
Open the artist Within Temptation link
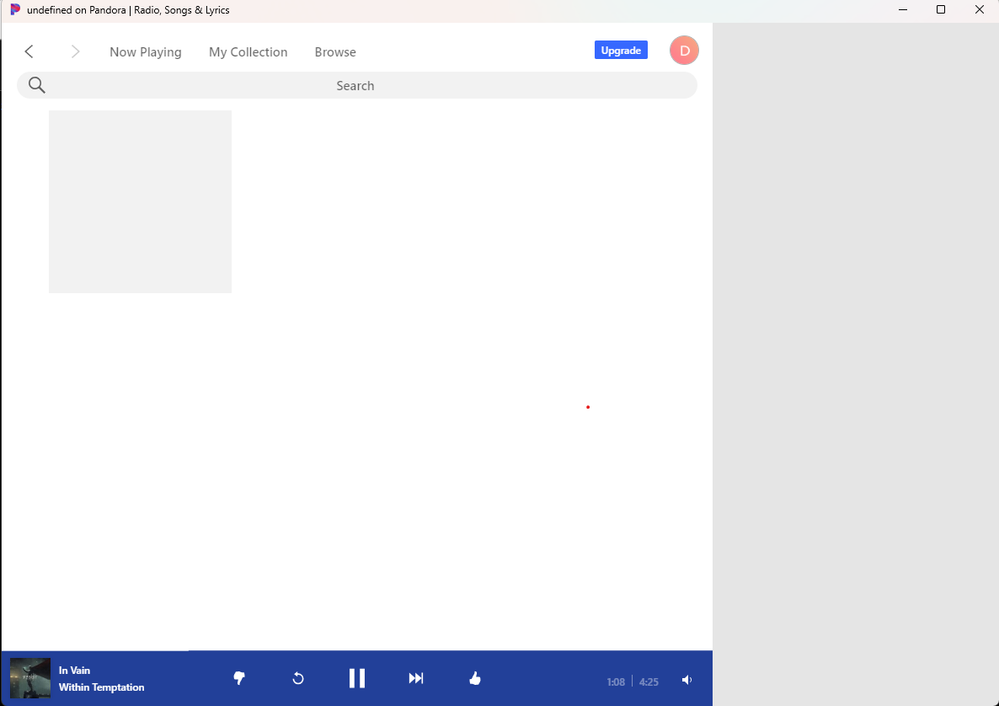pos(101,687)
